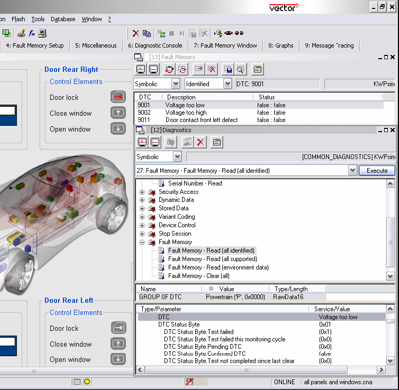Click the save icon in Fault Memory toolbar
This screenshot has width=399, height=390.
point(228,70)
